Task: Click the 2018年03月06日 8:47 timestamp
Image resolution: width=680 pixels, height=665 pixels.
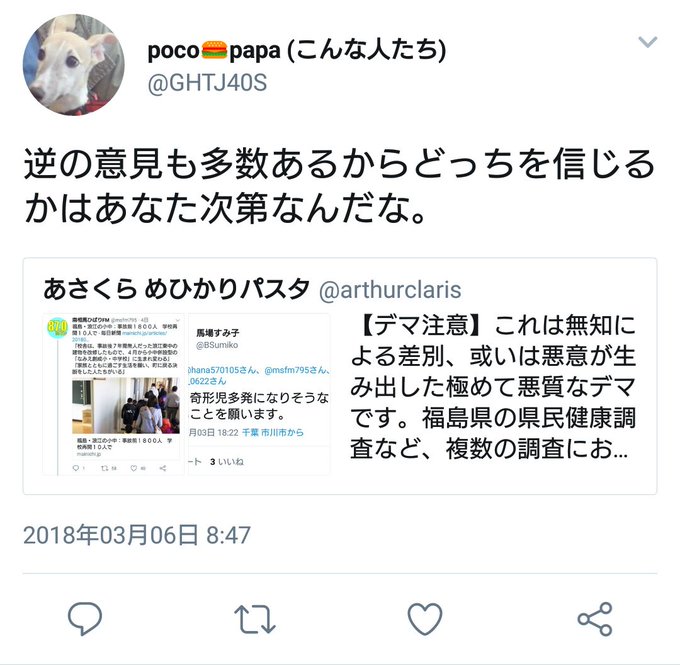Action: (x=137, y=535)
